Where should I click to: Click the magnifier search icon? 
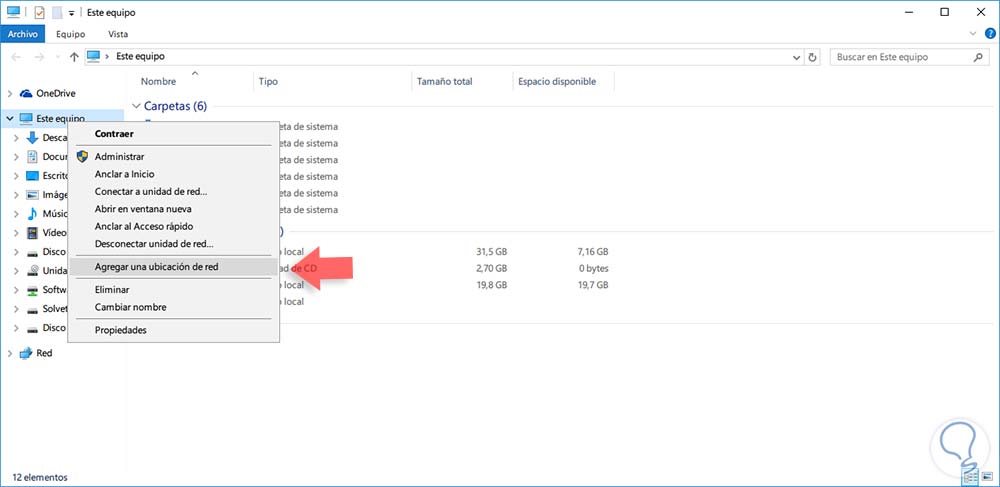978,57
